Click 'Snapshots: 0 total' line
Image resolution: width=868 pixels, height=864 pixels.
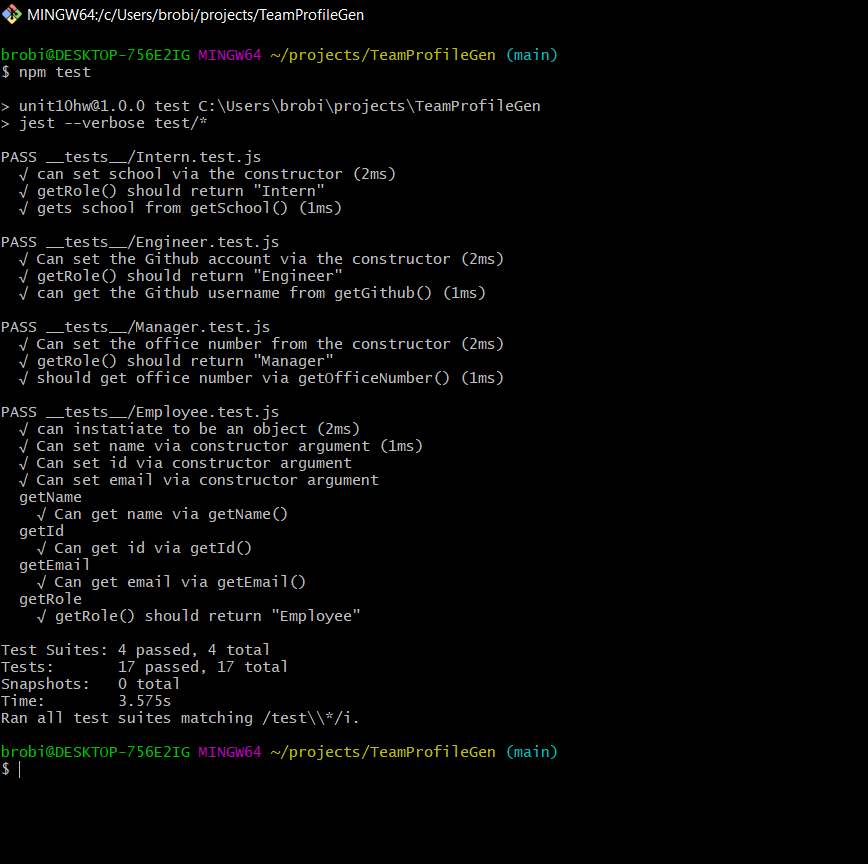pyautogui.click(x=91, y=685)
